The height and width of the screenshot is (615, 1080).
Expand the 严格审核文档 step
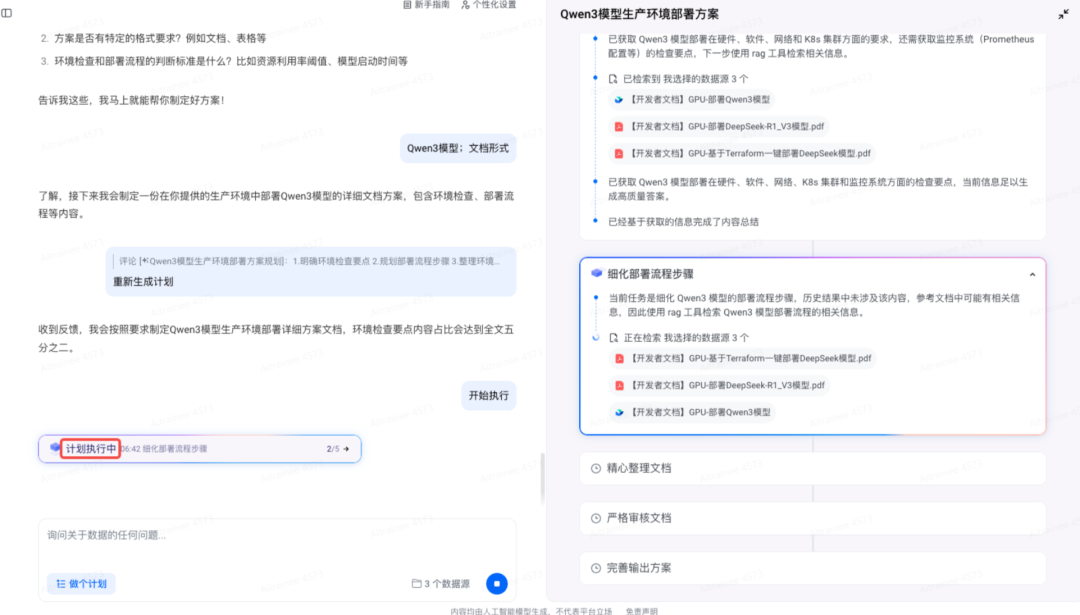click(x=813, y=518)
